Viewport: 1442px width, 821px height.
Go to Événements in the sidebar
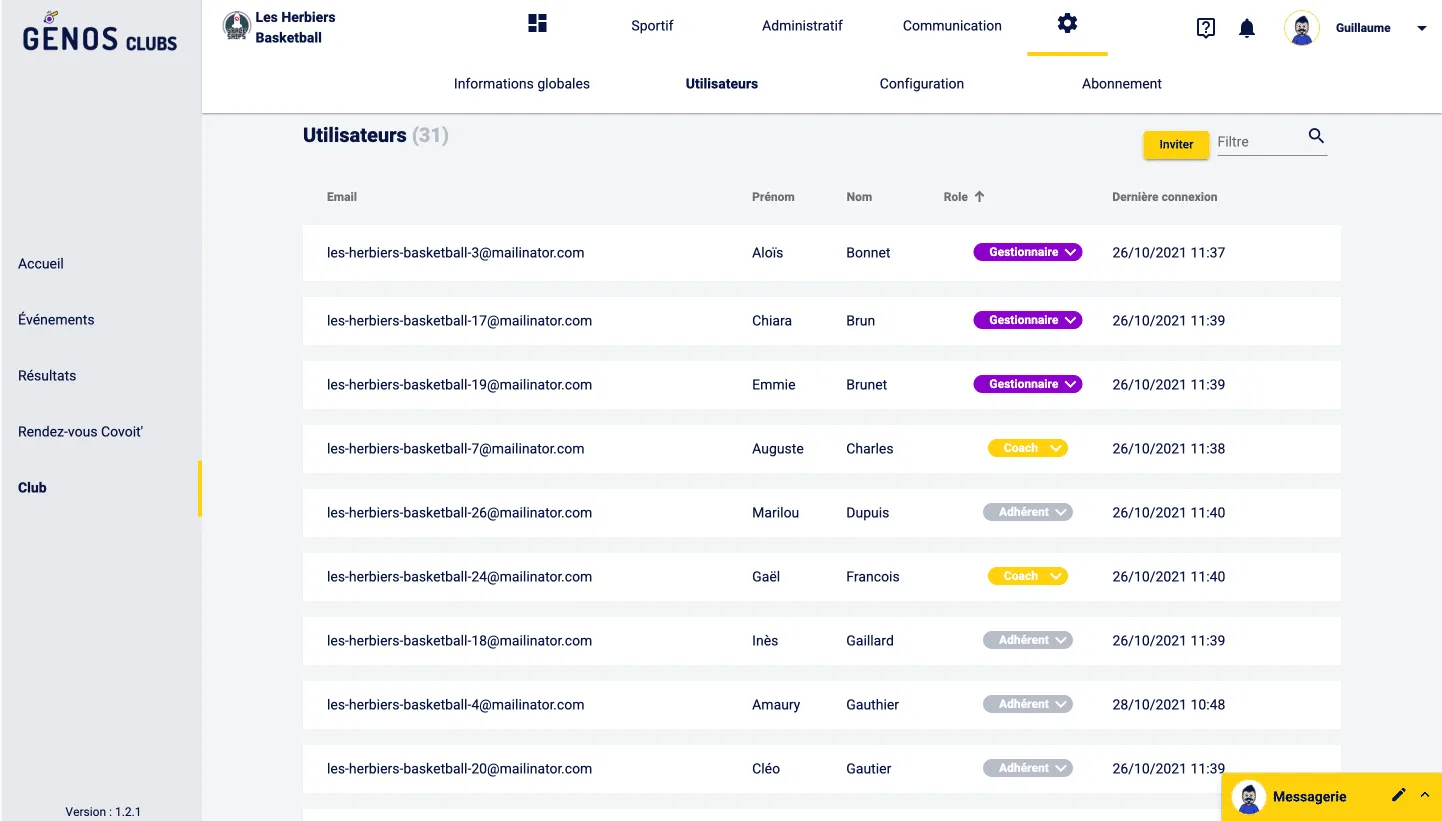[56, 320]
